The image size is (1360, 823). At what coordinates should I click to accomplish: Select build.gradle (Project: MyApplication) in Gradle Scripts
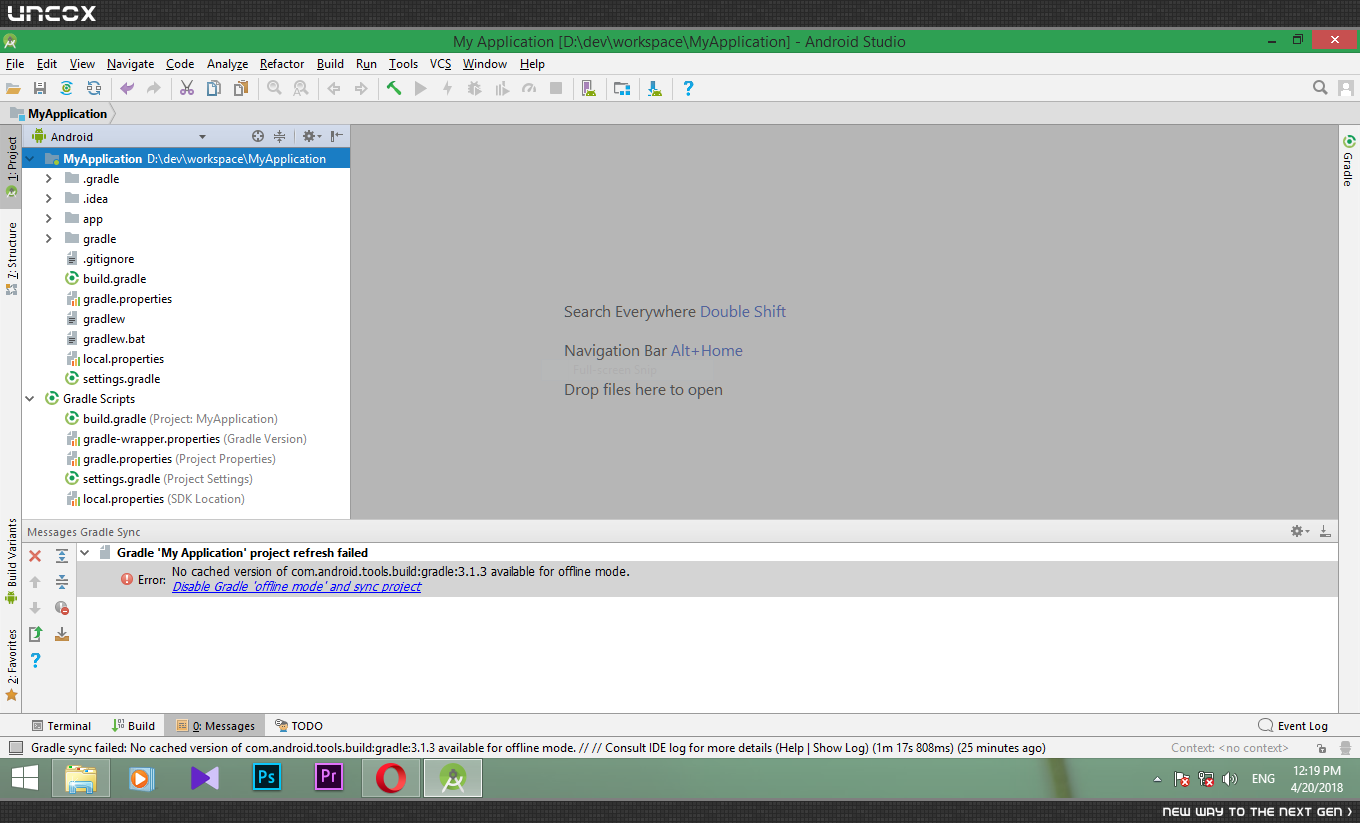click(x=172, y=419)
